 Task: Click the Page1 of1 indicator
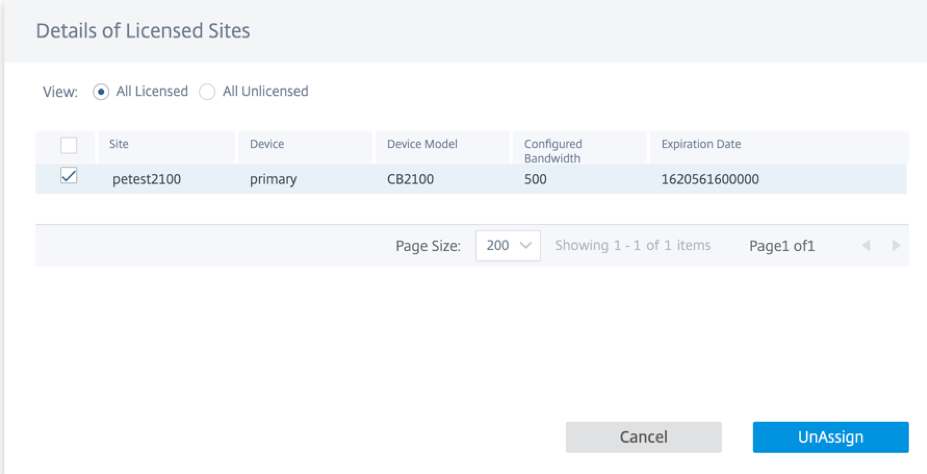click(782, 246)
